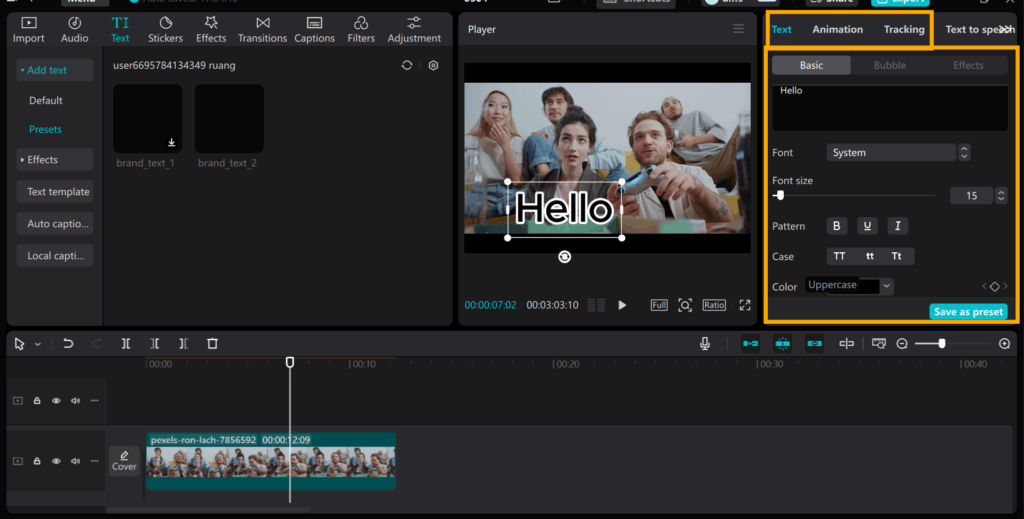Delete right of playhead trim tool
The height and width of the screenshot is (519, 1024).
coord(184,343)
